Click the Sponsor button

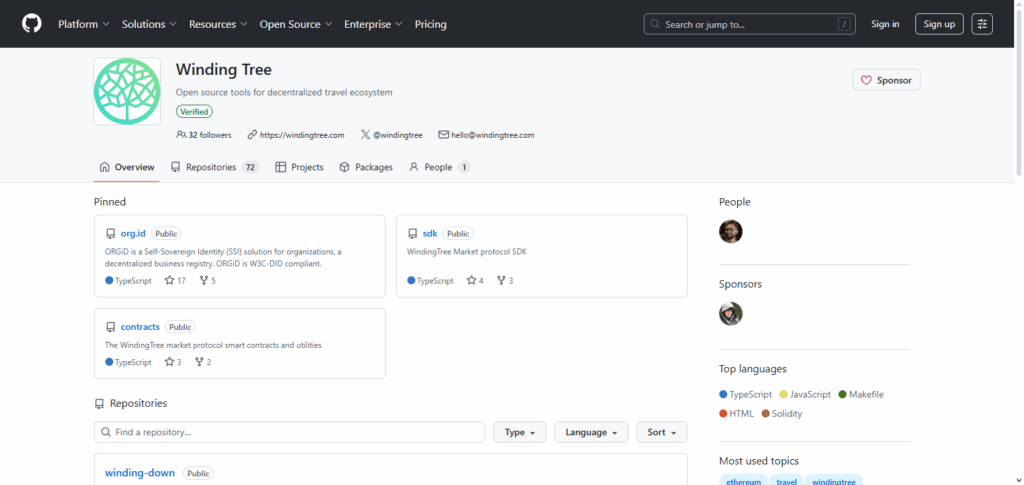(886, 80)
